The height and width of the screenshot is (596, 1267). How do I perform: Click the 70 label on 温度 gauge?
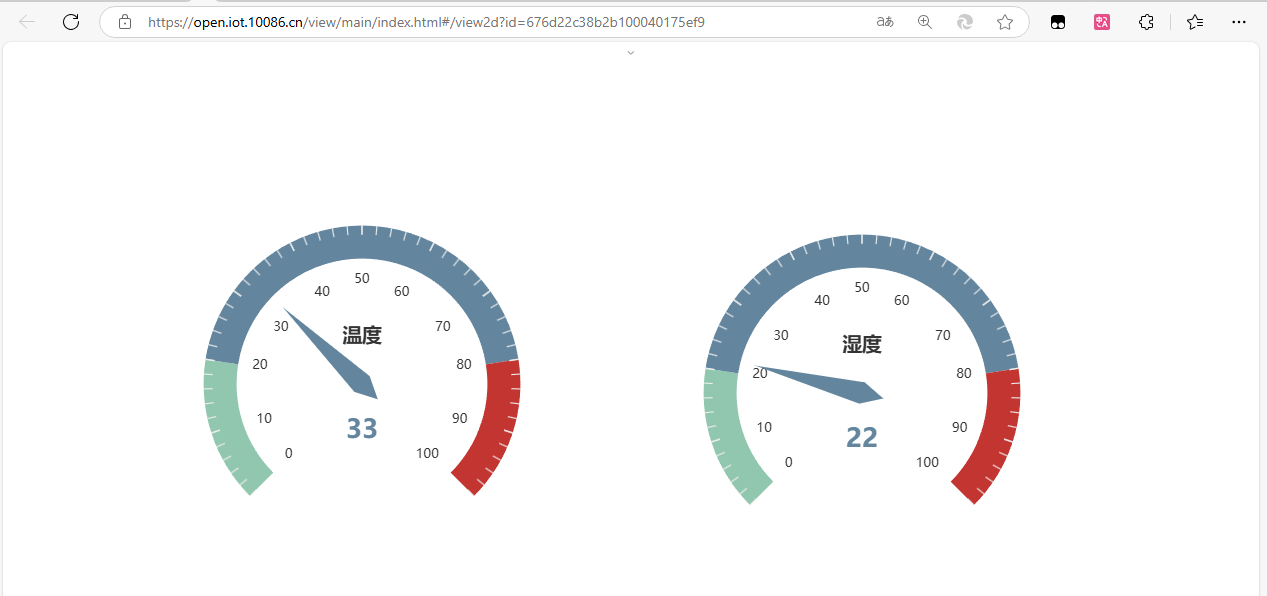[x=443, y=326]
